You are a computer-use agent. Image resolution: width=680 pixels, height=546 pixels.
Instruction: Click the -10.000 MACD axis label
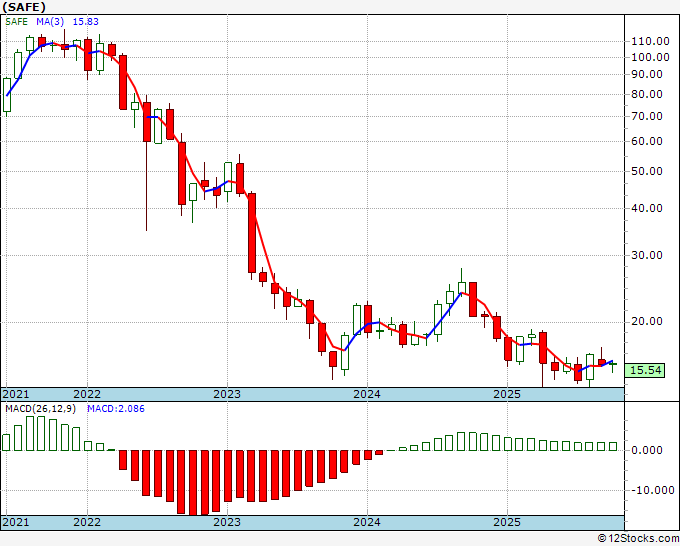[653, 490]
